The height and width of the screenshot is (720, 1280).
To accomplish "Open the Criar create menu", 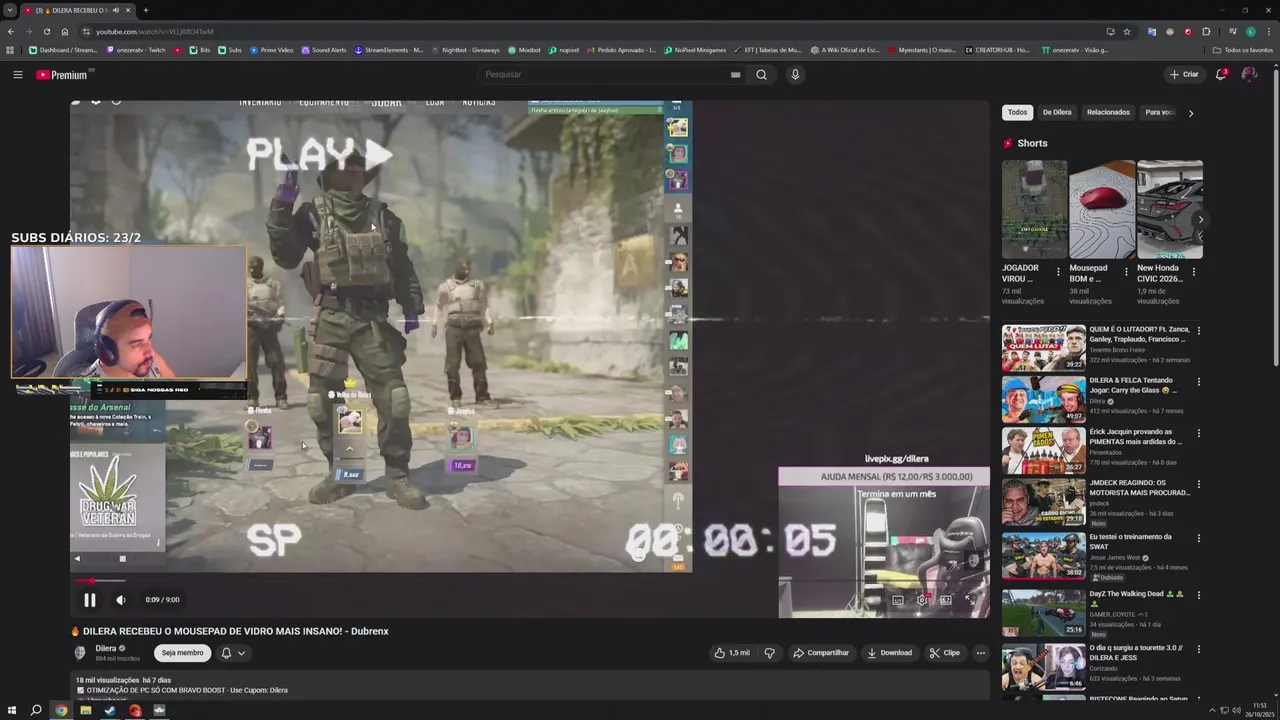I will (x=1184, y=75).
